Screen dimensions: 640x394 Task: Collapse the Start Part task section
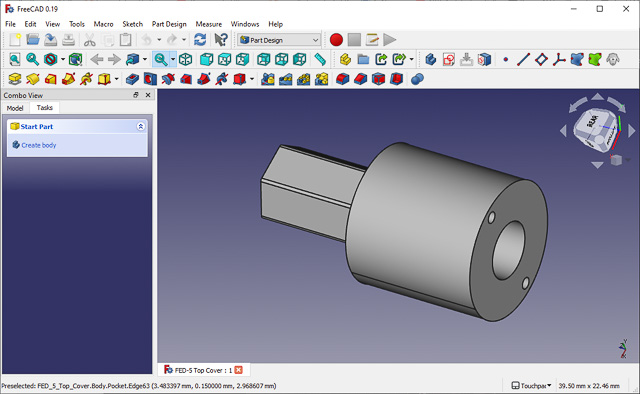click(x=140, y=127)
